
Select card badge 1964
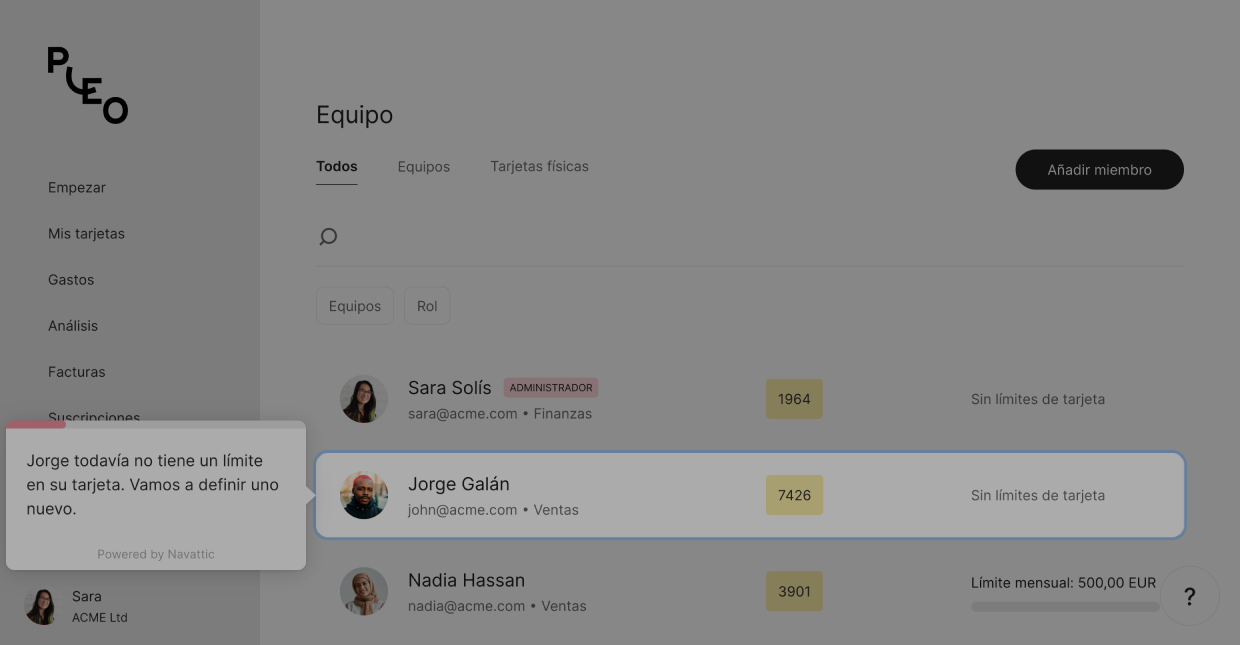point(794,399)
